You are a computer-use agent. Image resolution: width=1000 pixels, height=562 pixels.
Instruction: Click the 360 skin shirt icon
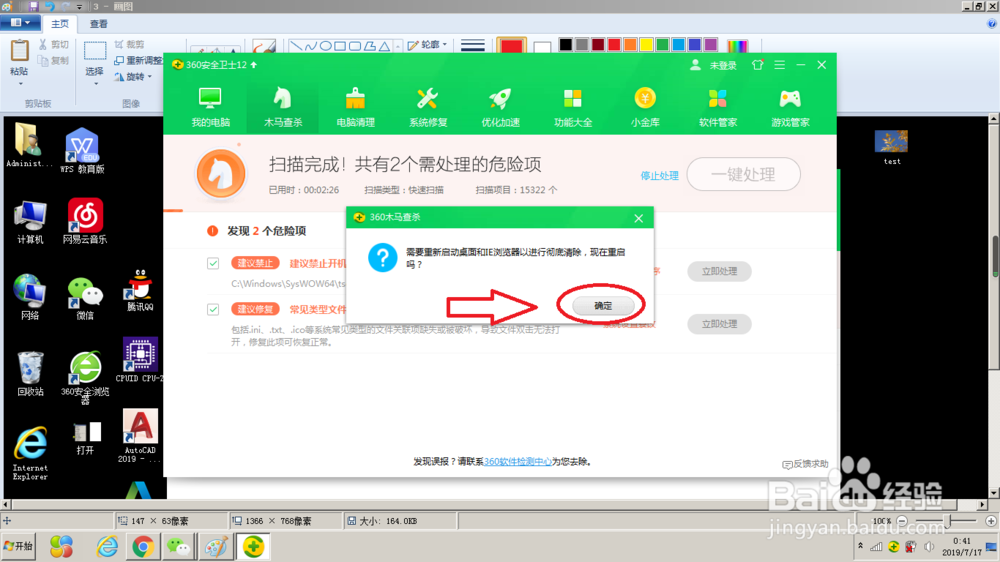click(x=758, y=65)
